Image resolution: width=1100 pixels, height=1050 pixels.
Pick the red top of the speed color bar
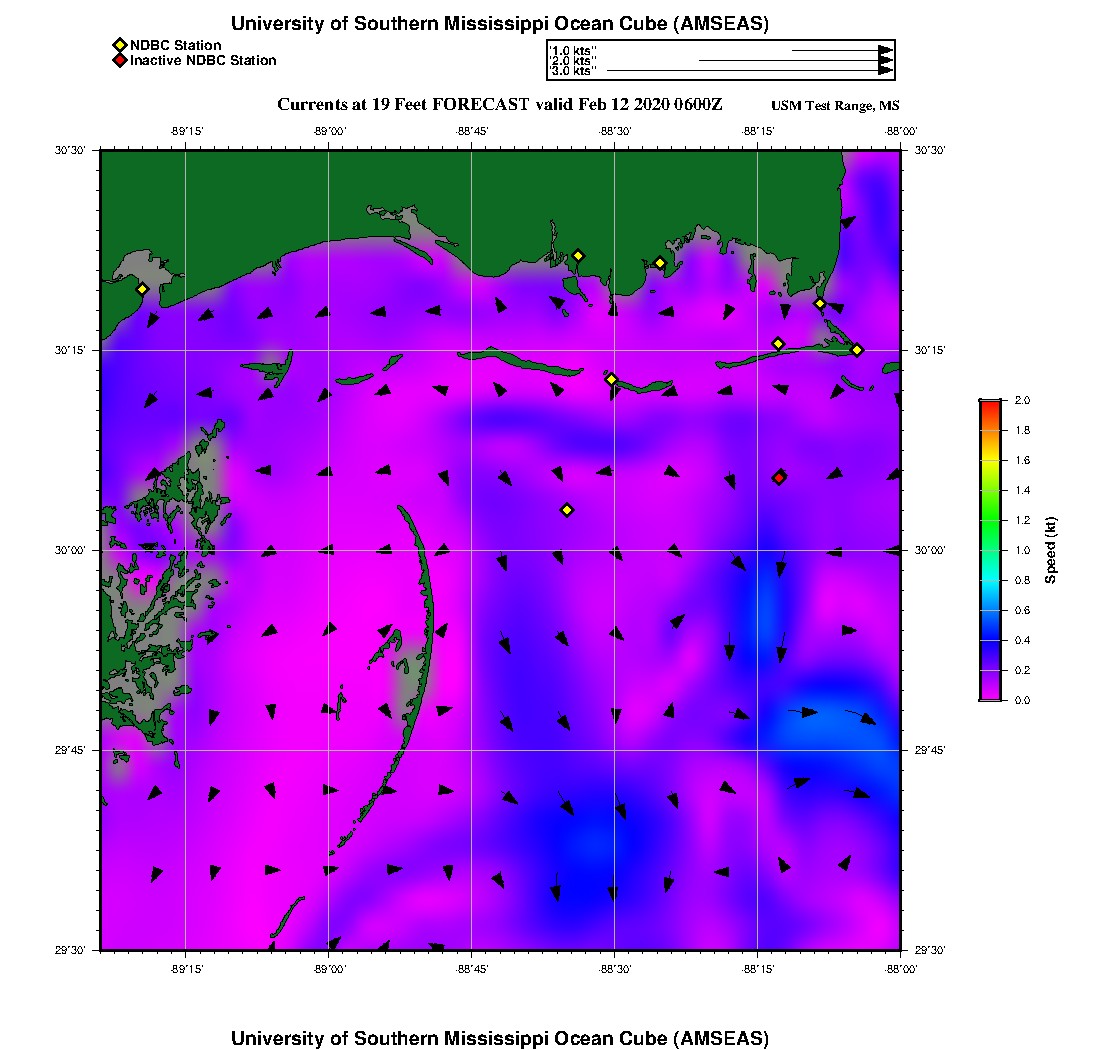[989, 404]
